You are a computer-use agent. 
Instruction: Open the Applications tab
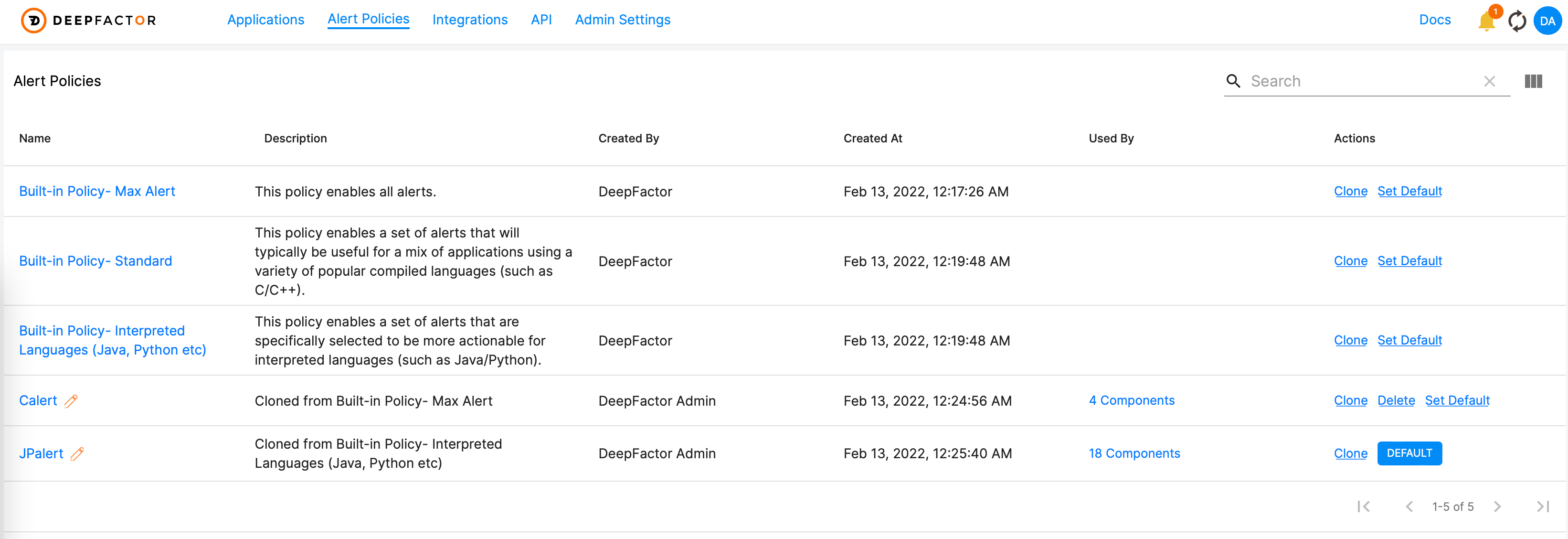265,20
